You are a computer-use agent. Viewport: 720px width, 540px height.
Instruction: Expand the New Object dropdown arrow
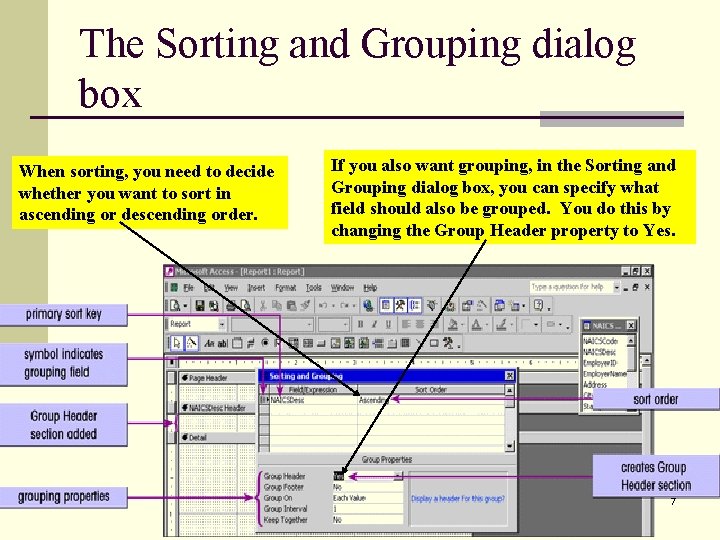coord(524,306)
